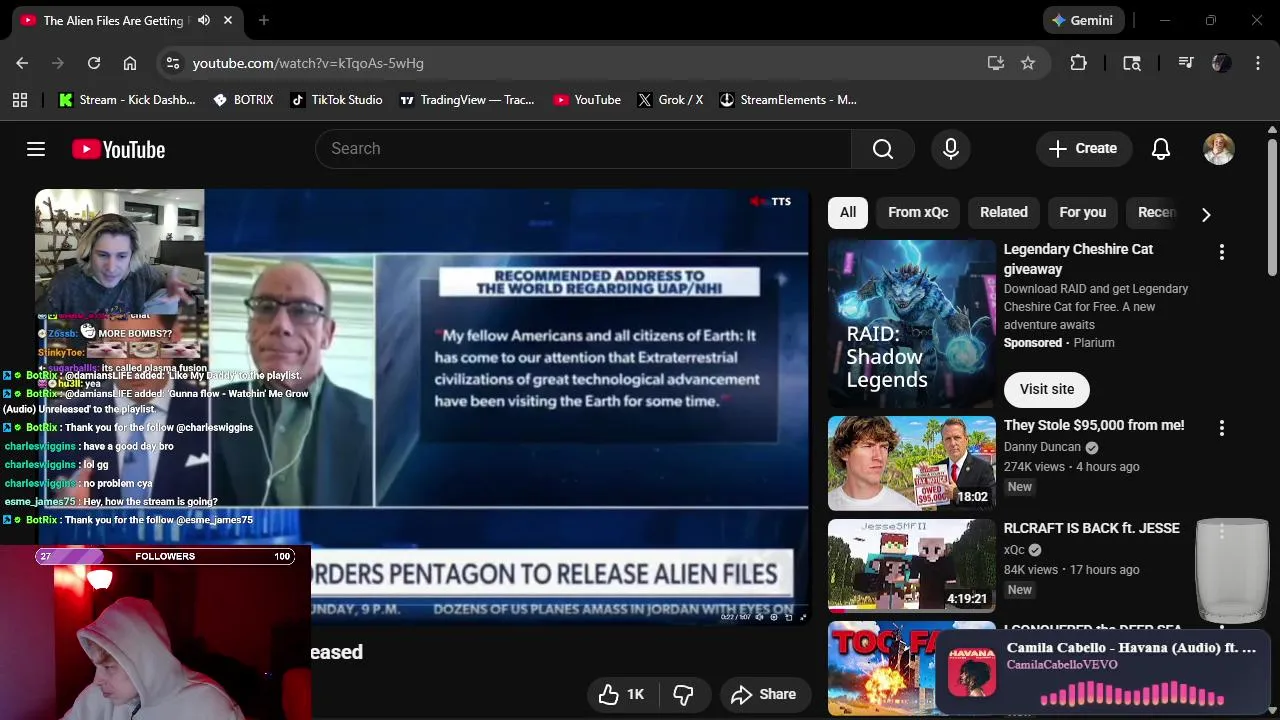The width and height of the screenshot is (1280, 720).
Task: Open the YouTube guide hamburger menu
Action: point(36,149)
